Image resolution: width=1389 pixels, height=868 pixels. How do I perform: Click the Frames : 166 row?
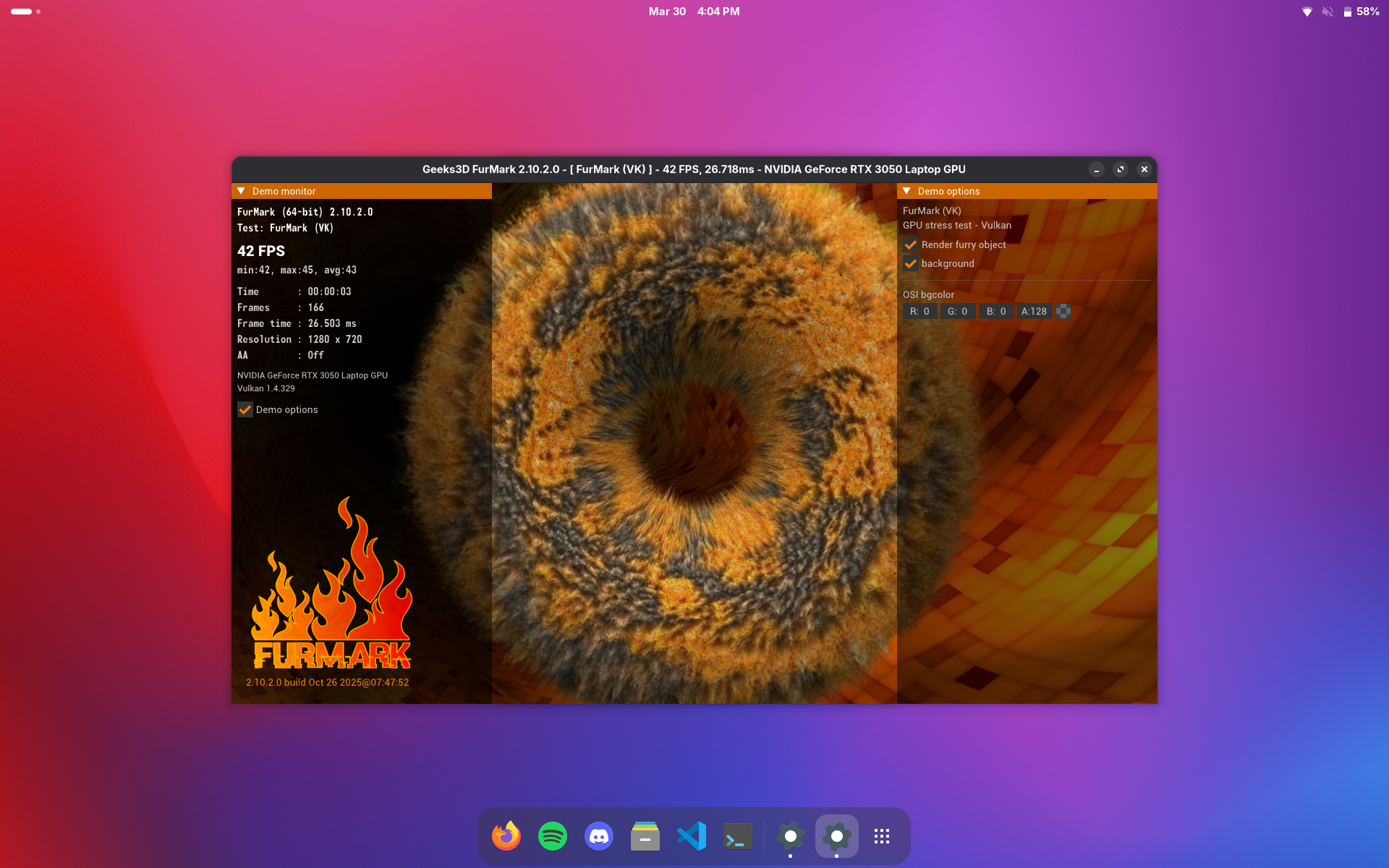[x=281, y=307]
